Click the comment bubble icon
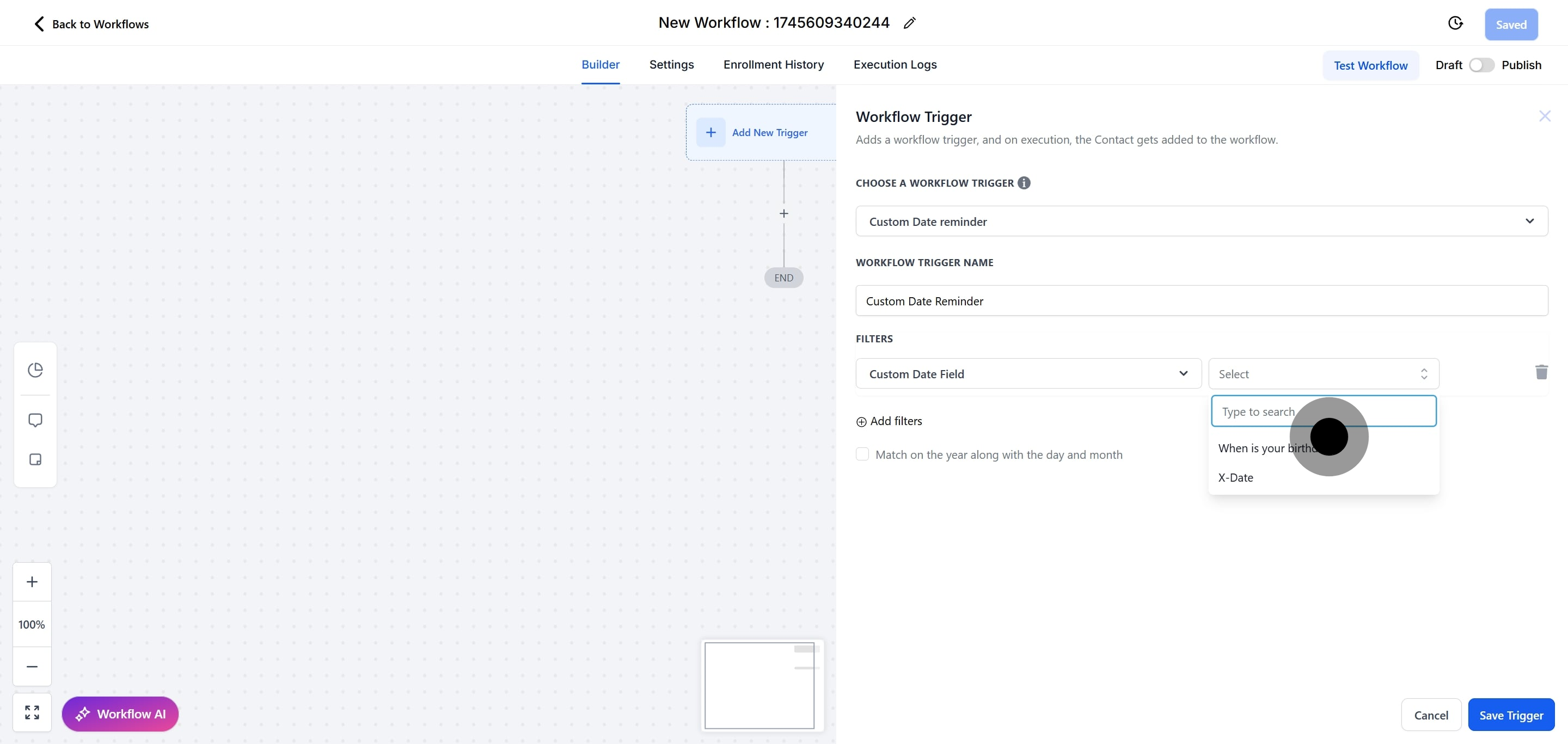 35,420
